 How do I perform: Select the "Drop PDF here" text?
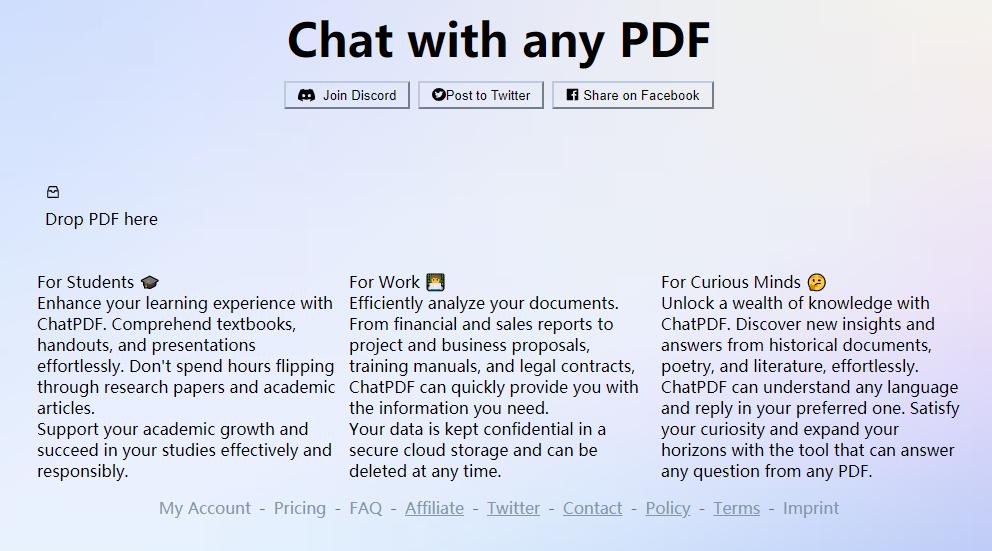101,219
